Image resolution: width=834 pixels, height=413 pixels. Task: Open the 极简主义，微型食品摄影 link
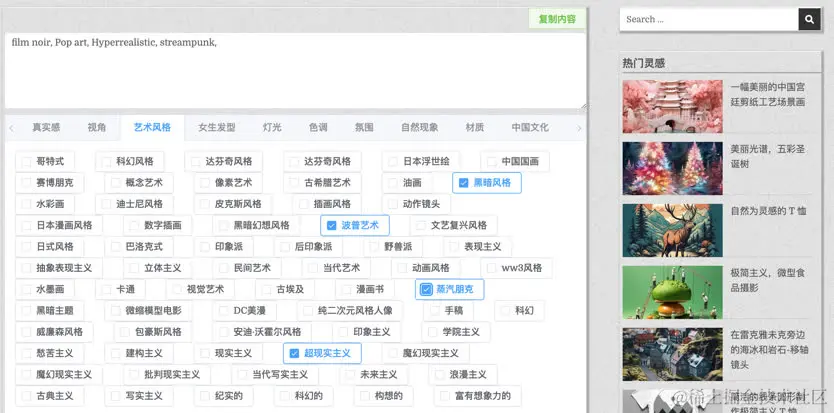tap(768, 280)
